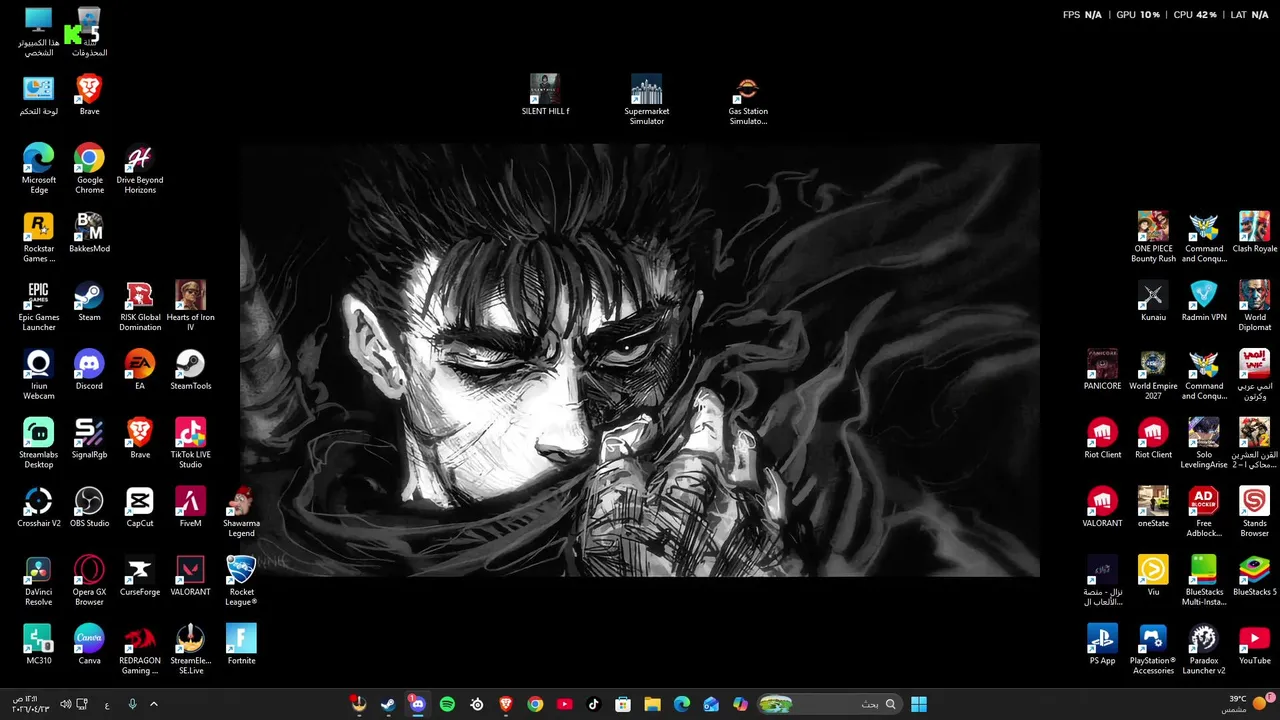Select the CapCut desktop icon
The height and width of the screenshot is (720, 1280).
pos(140,507)
